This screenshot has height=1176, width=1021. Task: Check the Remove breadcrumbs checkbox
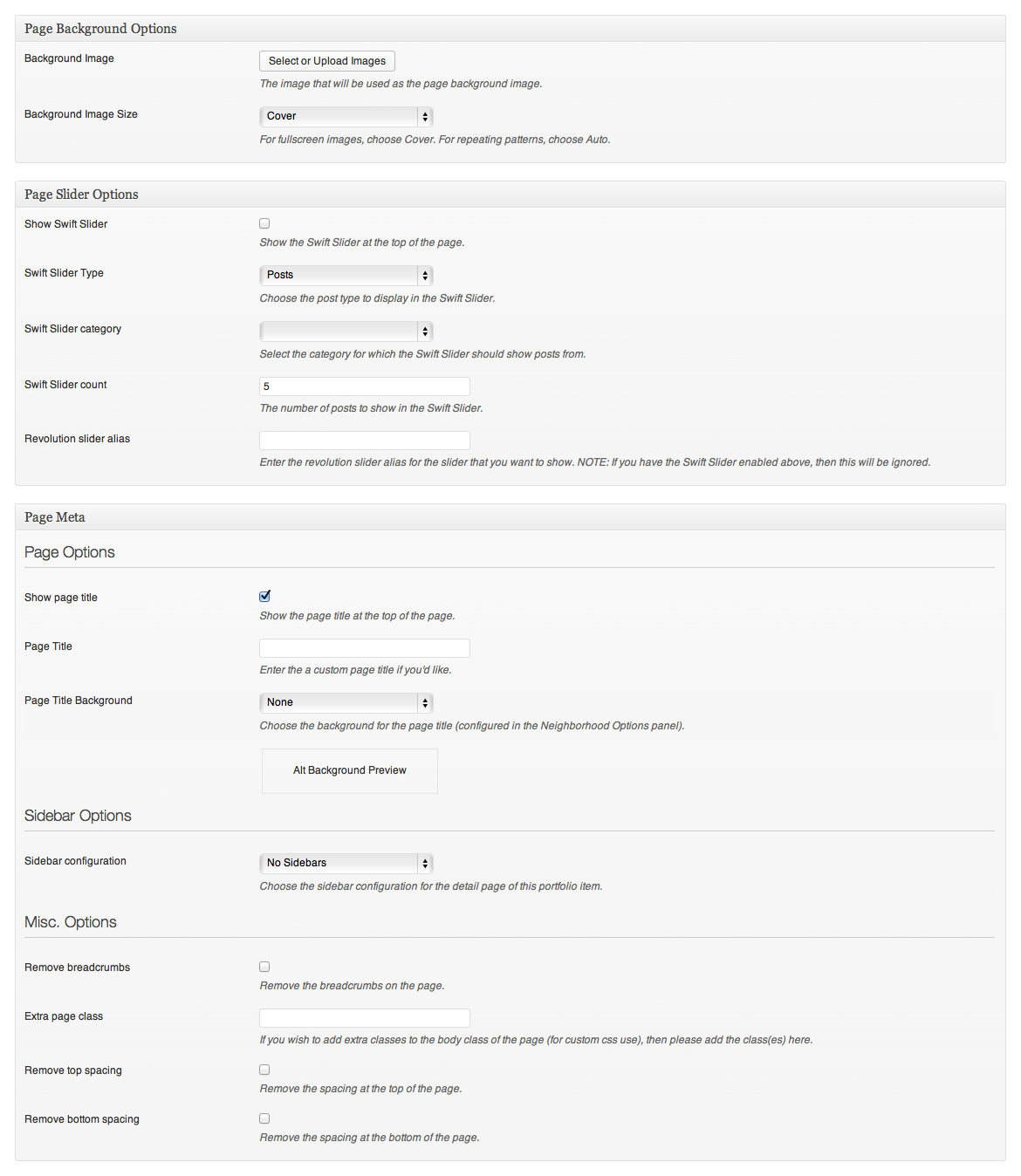(x=264, y=967)
